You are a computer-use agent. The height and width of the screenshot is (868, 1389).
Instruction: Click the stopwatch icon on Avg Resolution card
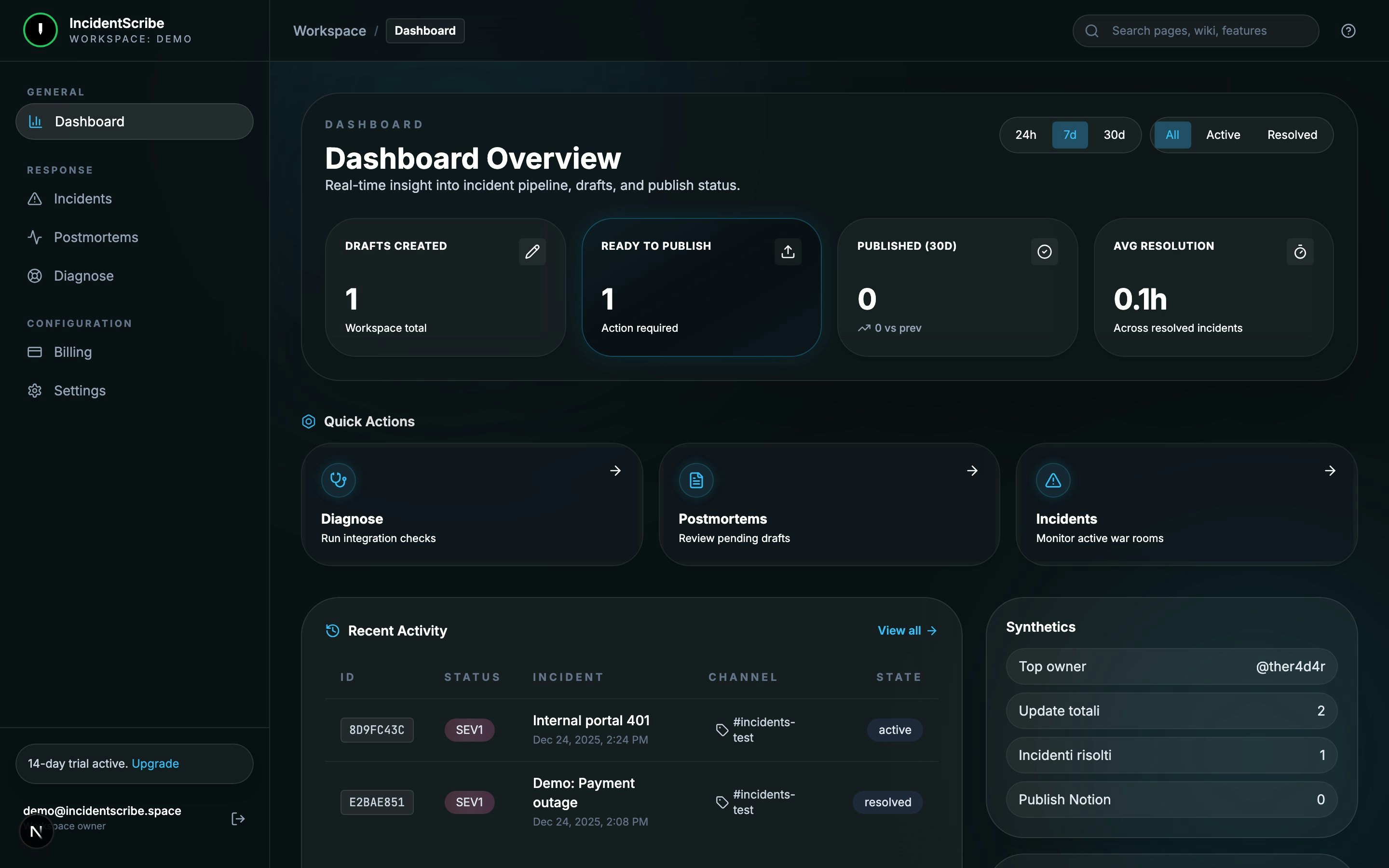coord(1299,251)
